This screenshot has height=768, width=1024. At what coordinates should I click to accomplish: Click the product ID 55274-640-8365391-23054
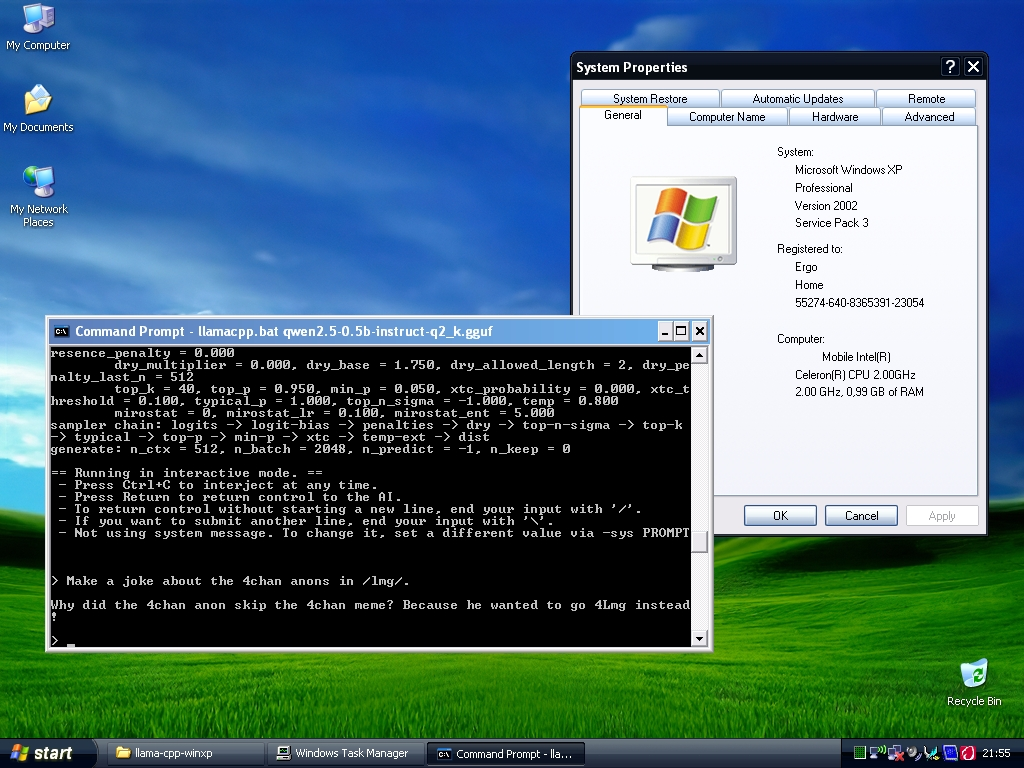click(859, 302)
